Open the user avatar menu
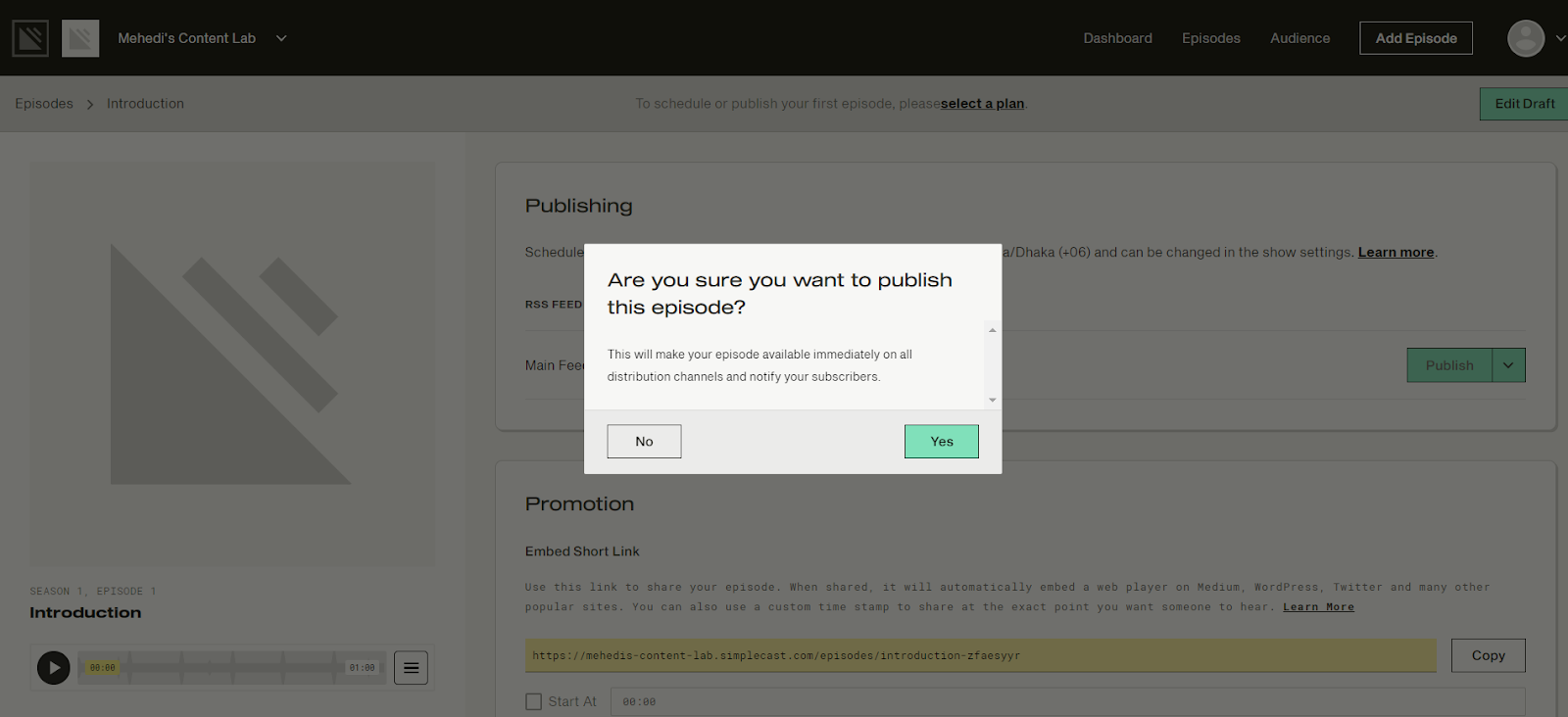The width and height of the screenshot is (1568, 717). pos(1525,38)
